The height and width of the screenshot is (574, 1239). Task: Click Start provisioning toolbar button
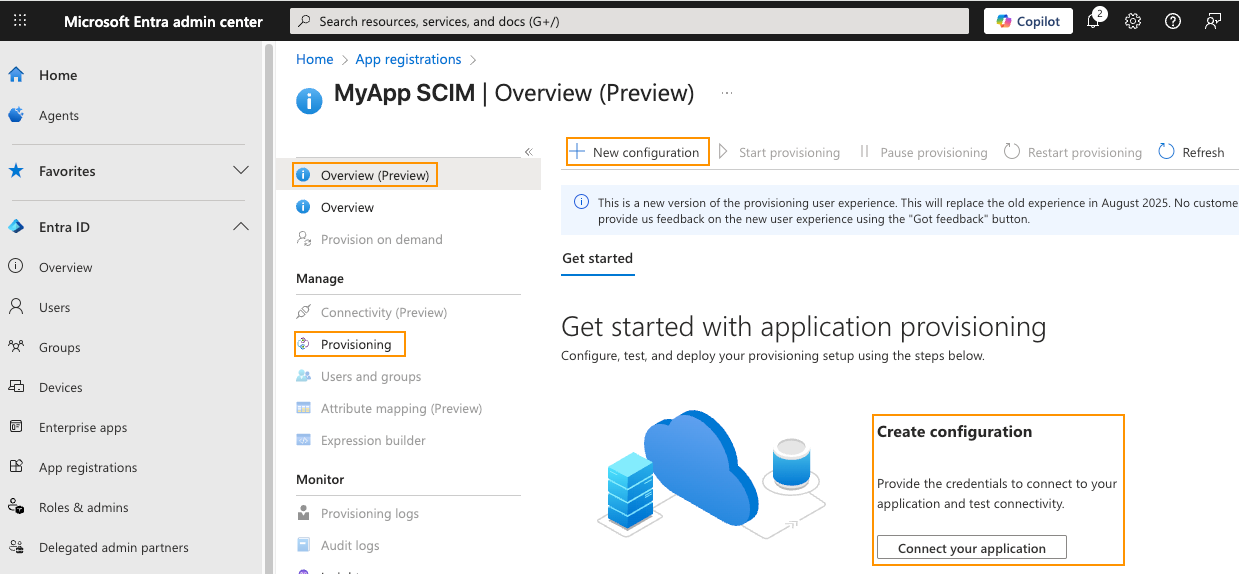[779, 152]
